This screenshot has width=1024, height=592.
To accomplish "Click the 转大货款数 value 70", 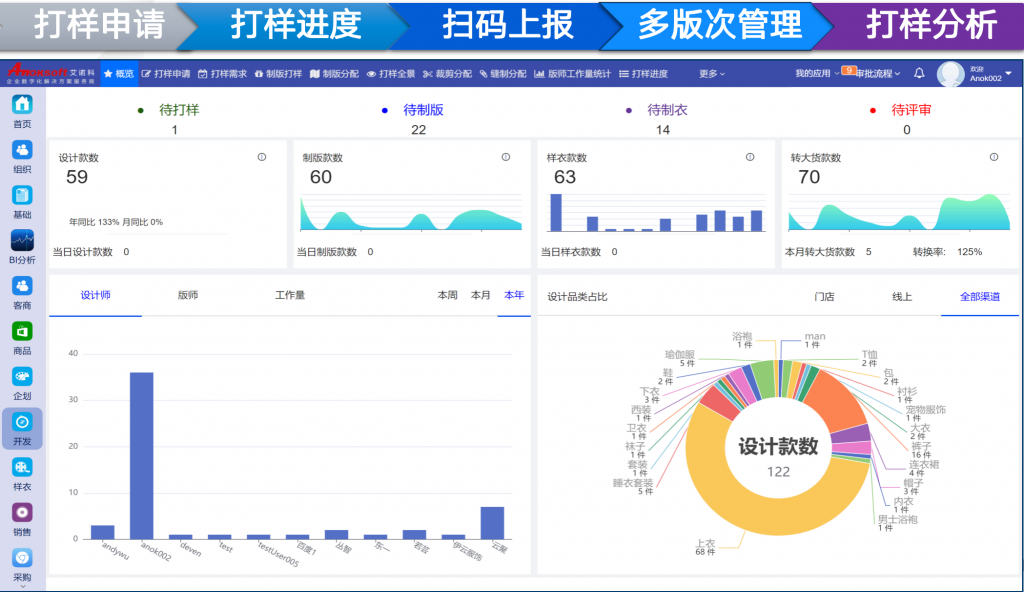I will 809,177.
